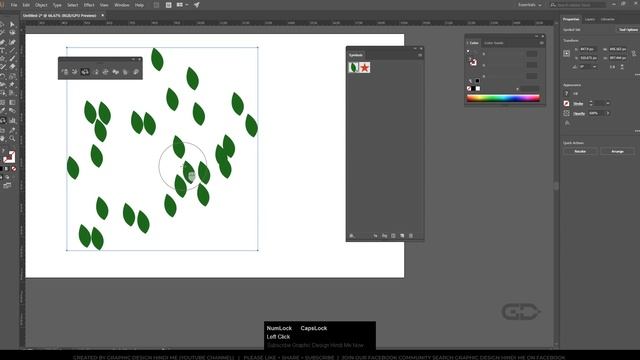Open the Effect menu

pos(89,5)
